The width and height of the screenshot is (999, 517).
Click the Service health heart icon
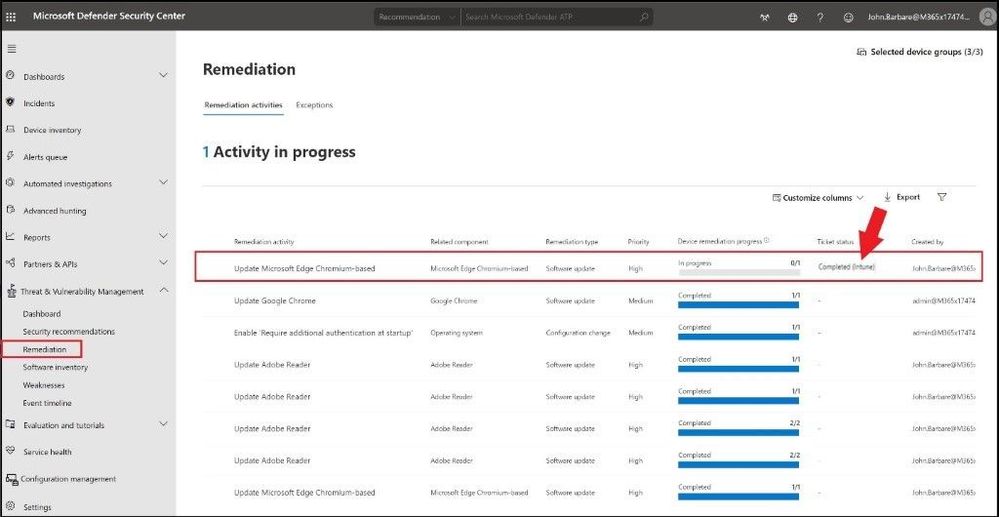(10, 451)
